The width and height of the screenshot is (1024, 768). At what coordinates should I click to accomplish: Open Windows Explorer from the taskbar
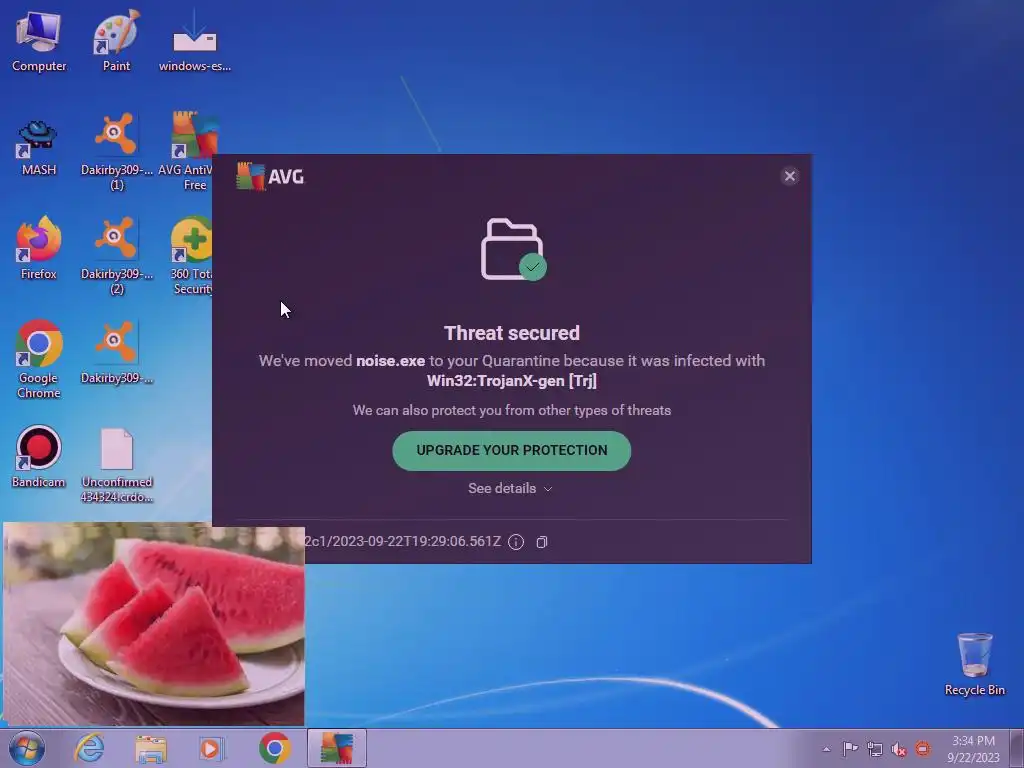click(x=151, y=748)
